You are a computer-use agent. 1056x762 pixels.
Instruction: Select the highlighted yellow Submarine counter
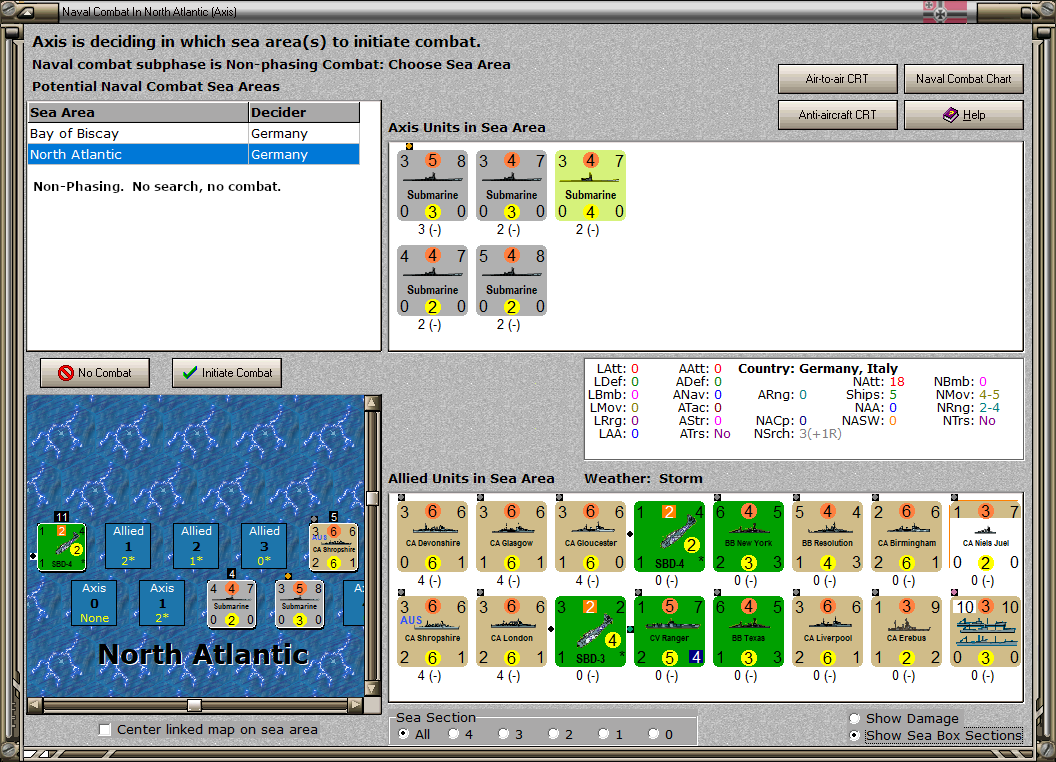[591, 185]
